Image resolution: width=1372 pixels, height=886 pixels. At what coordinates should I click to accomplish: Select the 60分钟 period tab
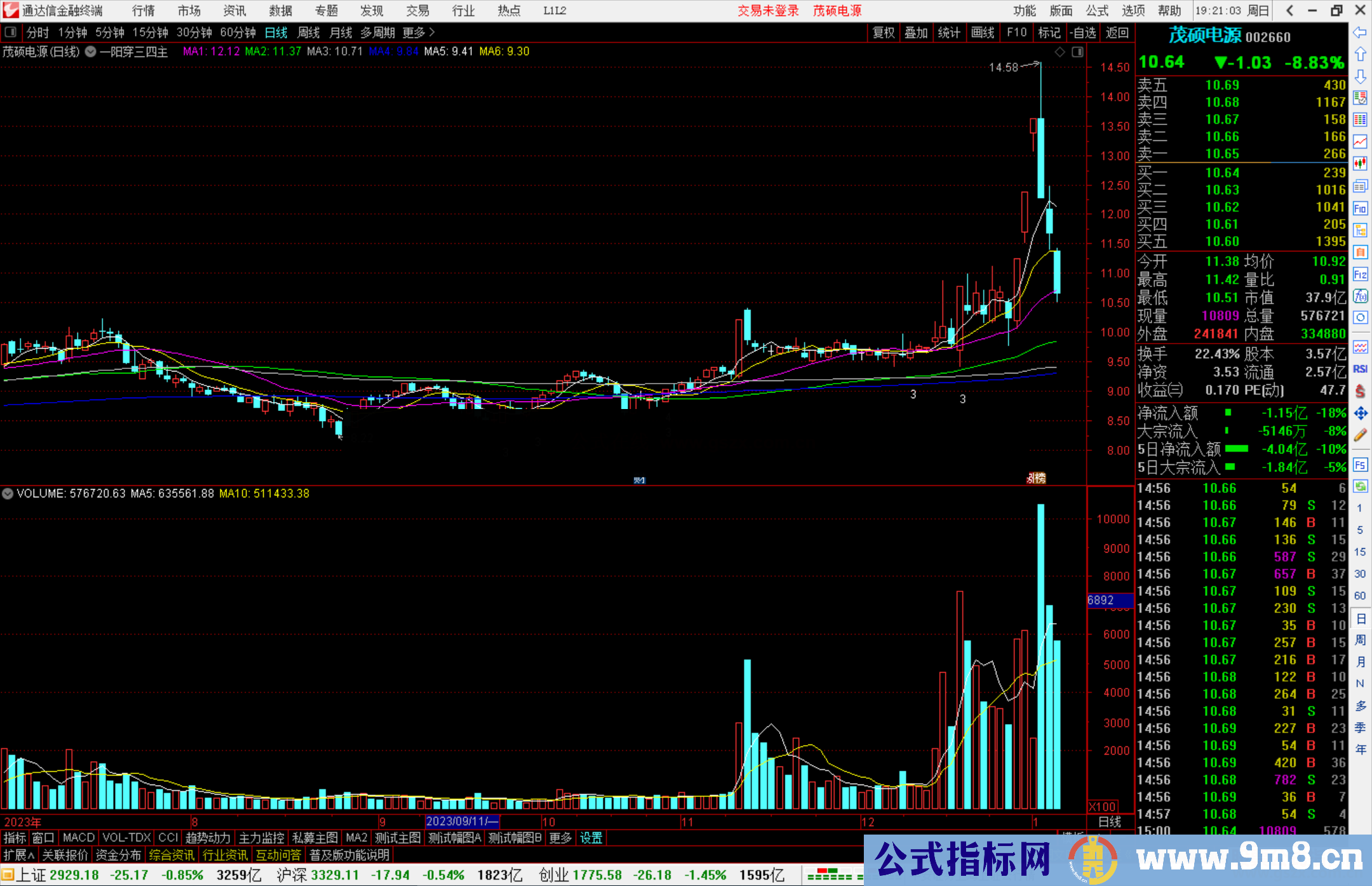238,32
